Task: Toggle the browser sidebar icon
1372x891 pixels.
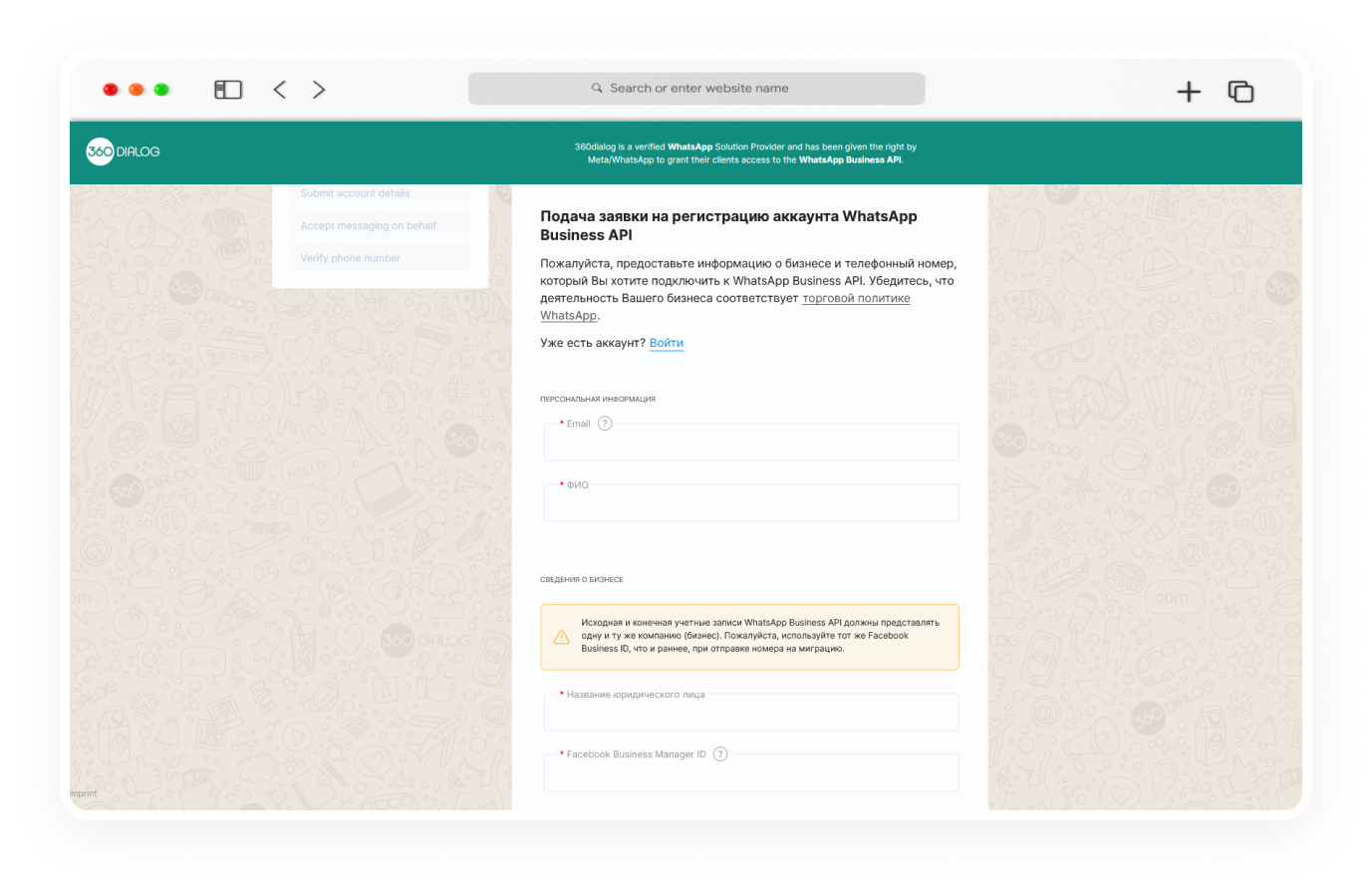Action: tap(228, 90)
